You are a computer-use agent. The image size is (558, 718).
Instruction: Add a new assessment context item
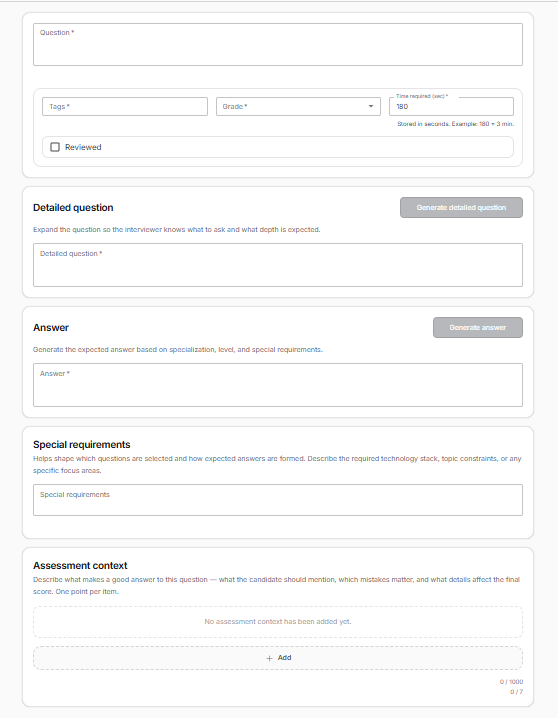278,658
